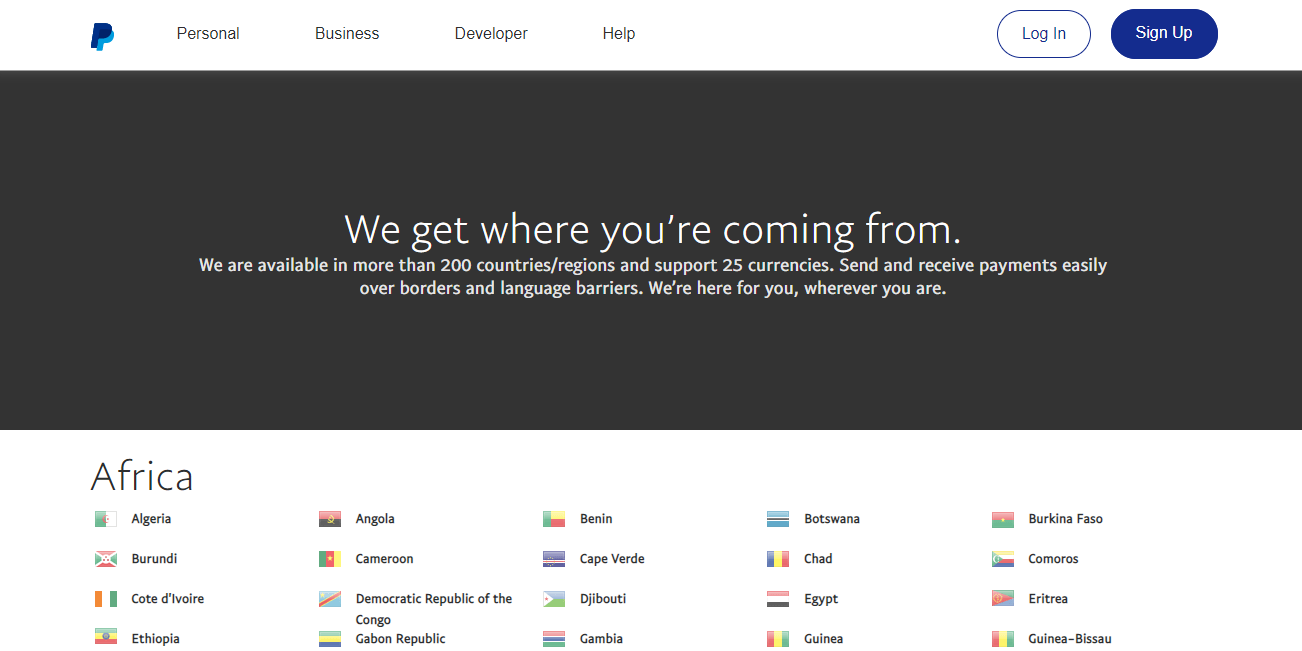Go to the Help page
The image size is (1302, 651).
618,34
